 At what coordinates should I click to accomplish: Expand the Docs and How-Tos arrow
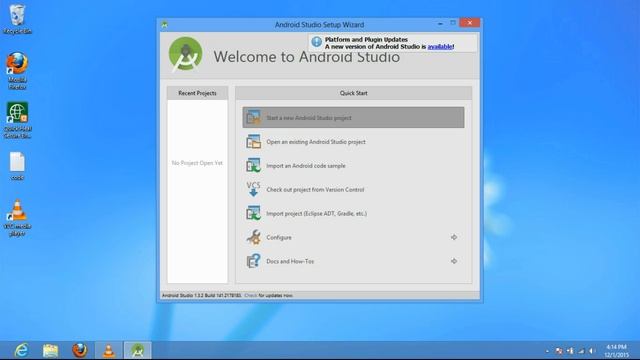click(454, 261)
